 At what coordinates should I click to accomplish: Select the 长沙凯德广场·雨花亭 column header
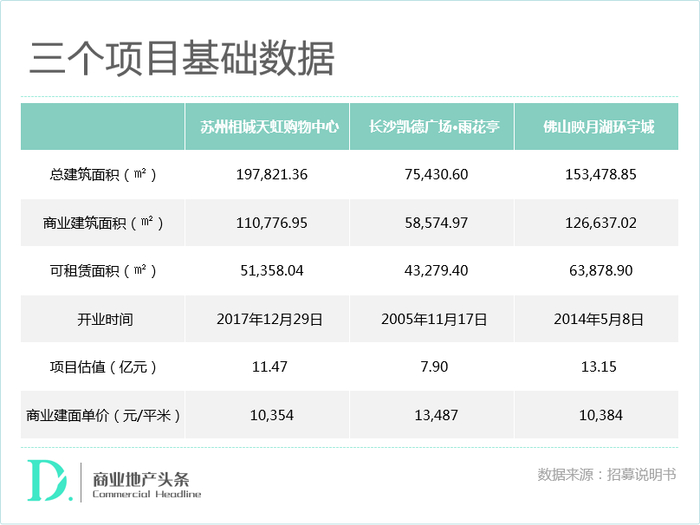pyautogui.click(x=434, y=127)
